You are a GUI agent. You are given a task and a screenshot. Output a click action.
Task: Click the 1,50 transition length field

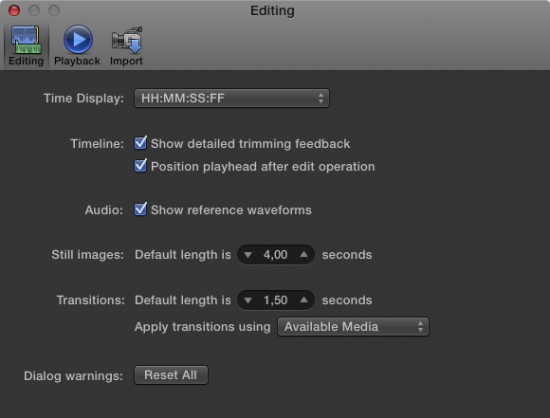276,300
